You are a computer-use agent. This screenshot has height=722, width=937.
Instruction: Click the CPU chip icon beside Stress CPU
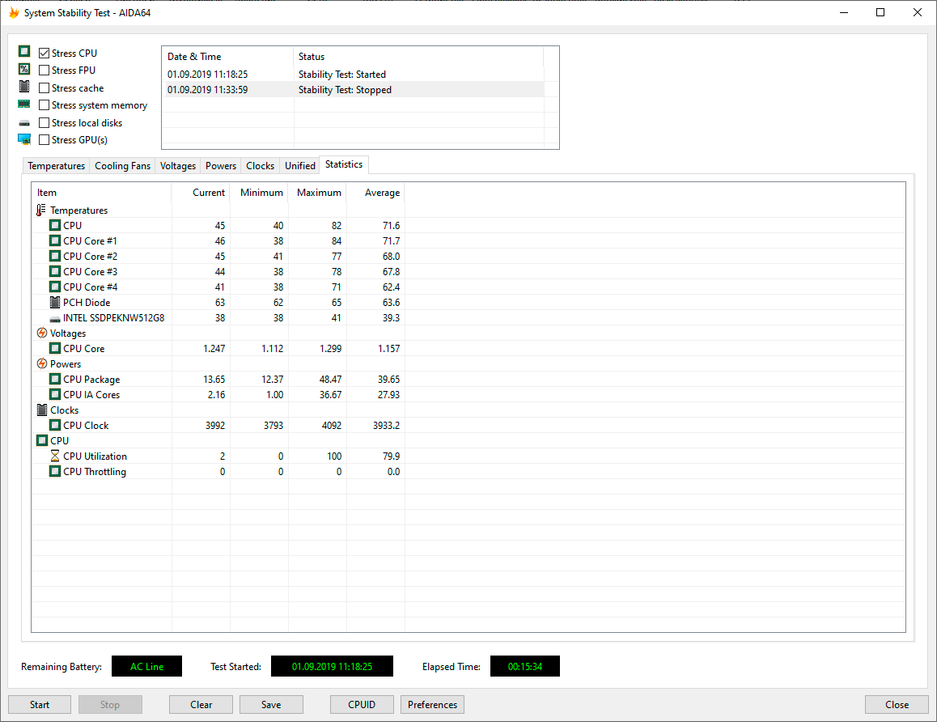coord(24,51)
